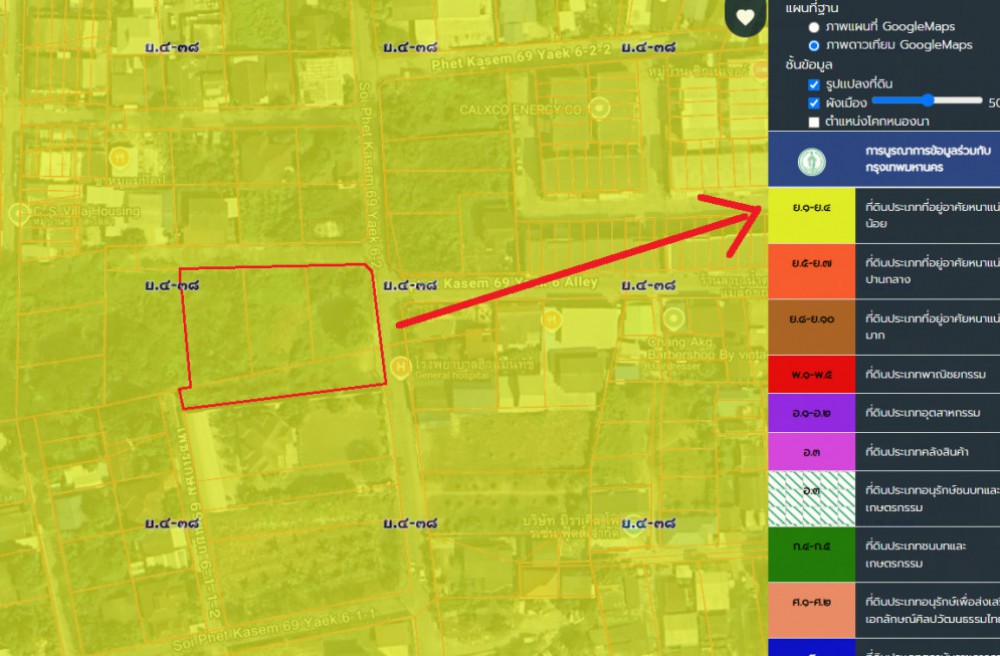Click the CALXCO ENERGY CO label text
Viewport: 1000px width, 656px height.
[x=520, y=110]
